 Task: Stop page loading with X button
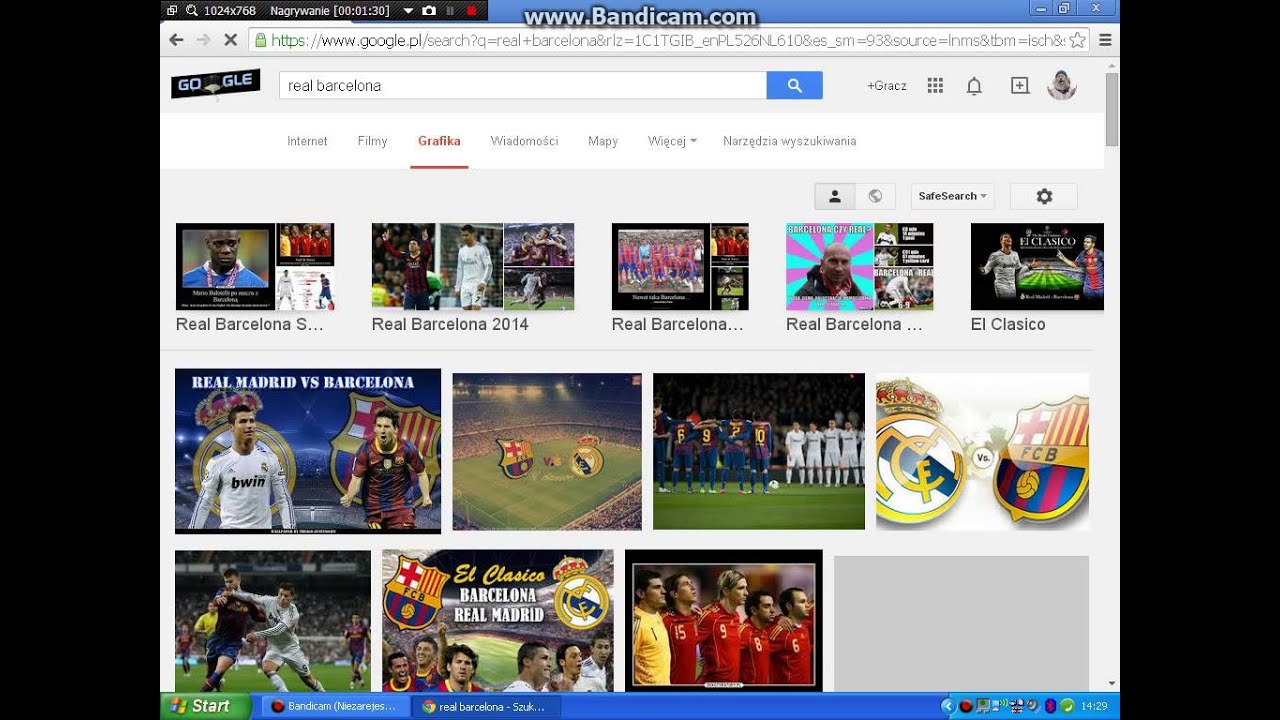230,40
